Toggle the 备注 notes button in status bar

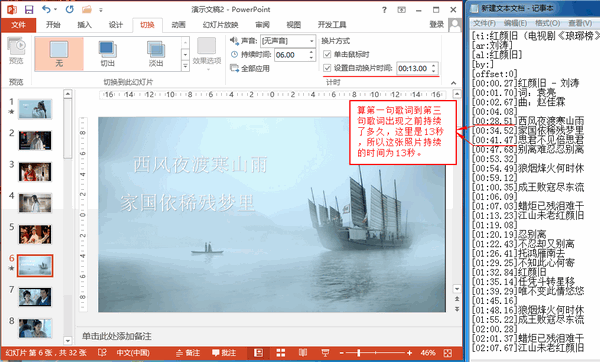[x=188, y=353]
